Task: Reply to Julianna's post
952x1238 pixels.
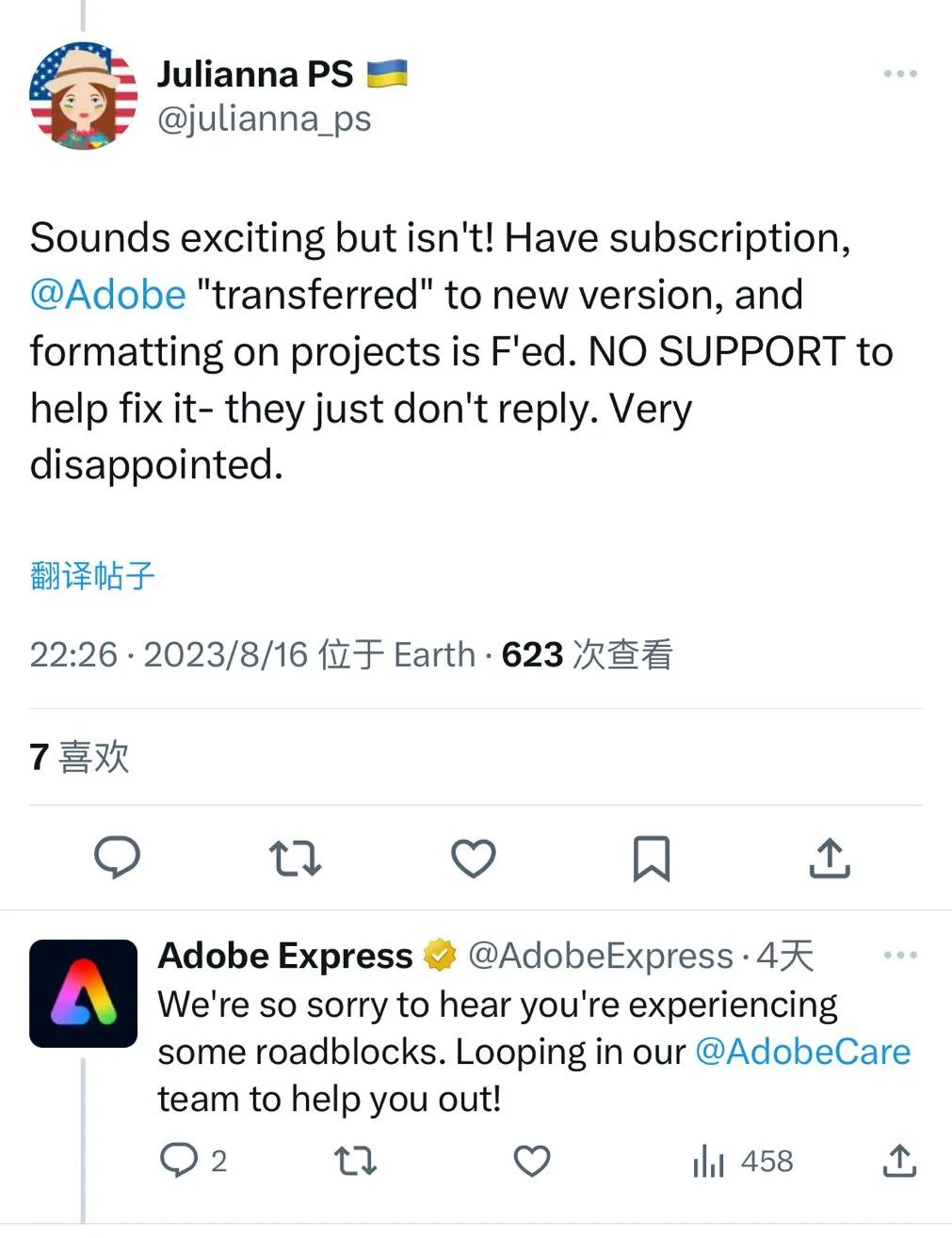Action: coord(118,858)
